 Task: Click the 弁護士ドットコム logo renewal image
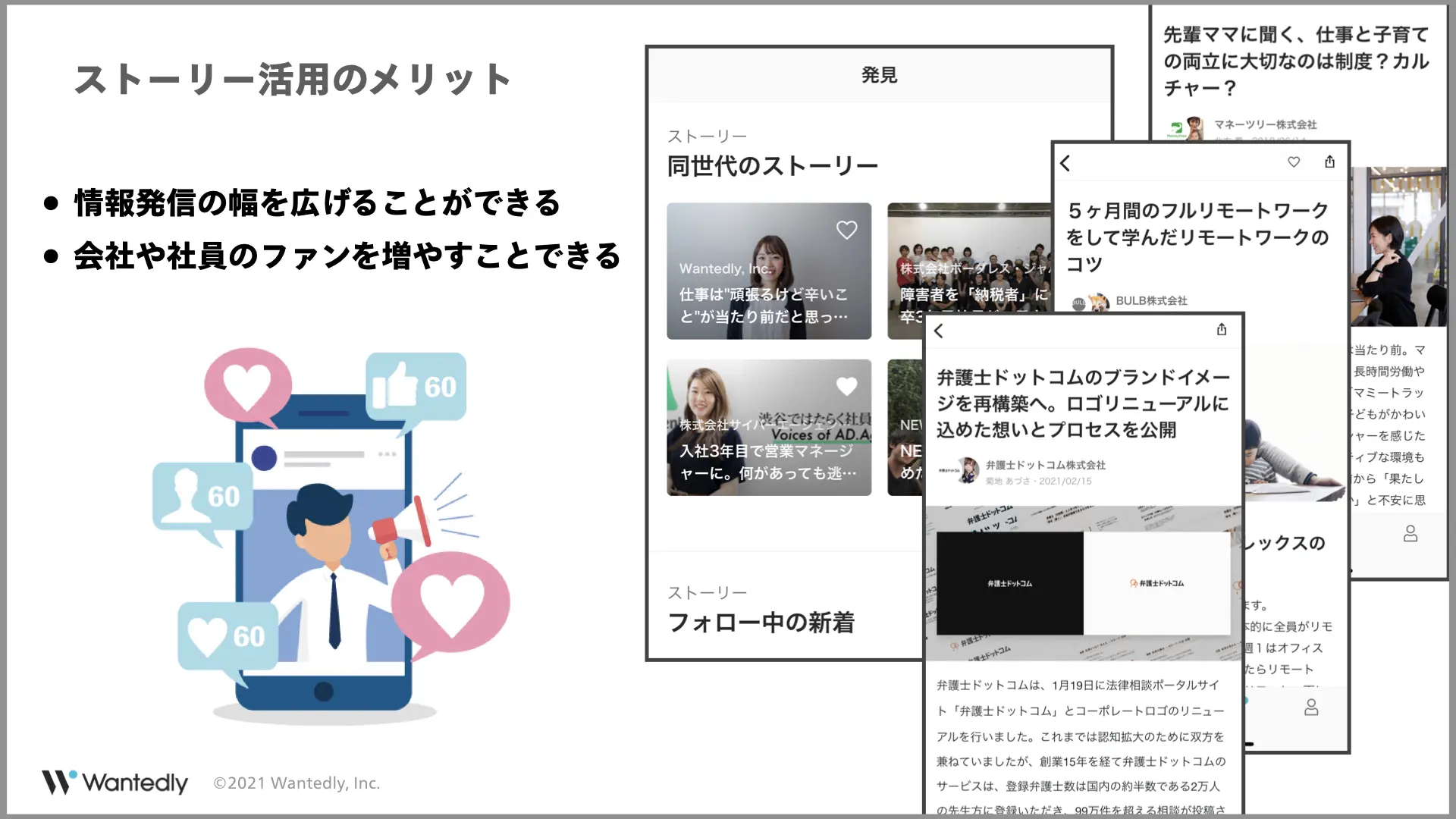tap(1083, 583)
